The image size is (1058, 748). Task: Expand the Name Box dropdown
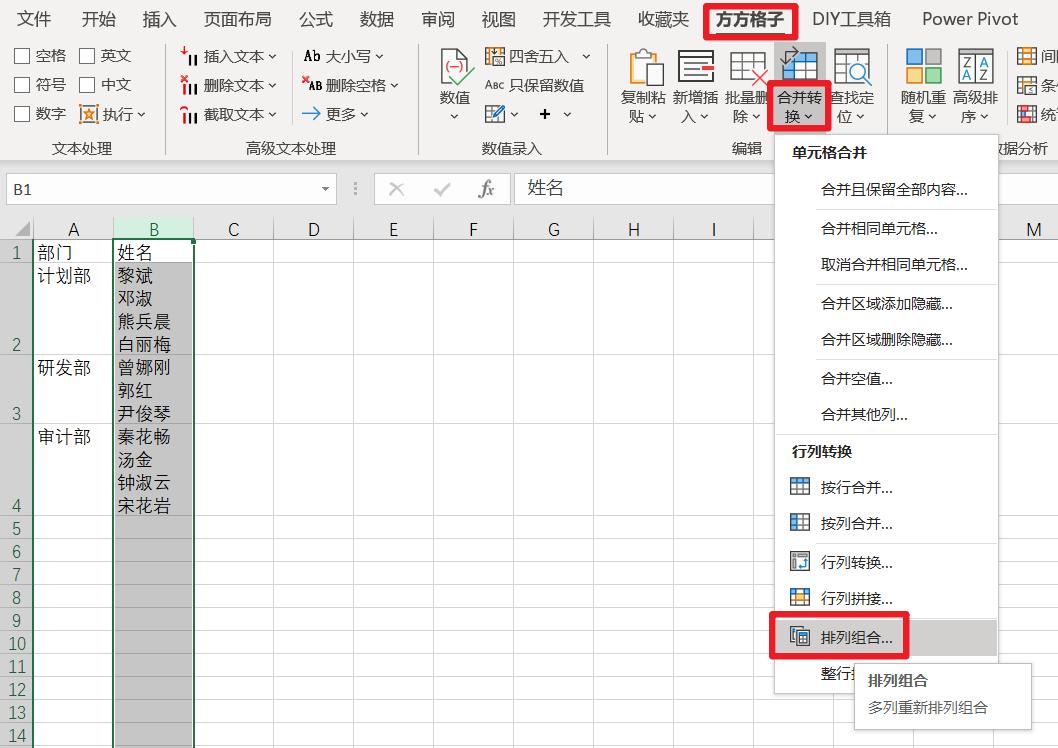tap(324, 188)
